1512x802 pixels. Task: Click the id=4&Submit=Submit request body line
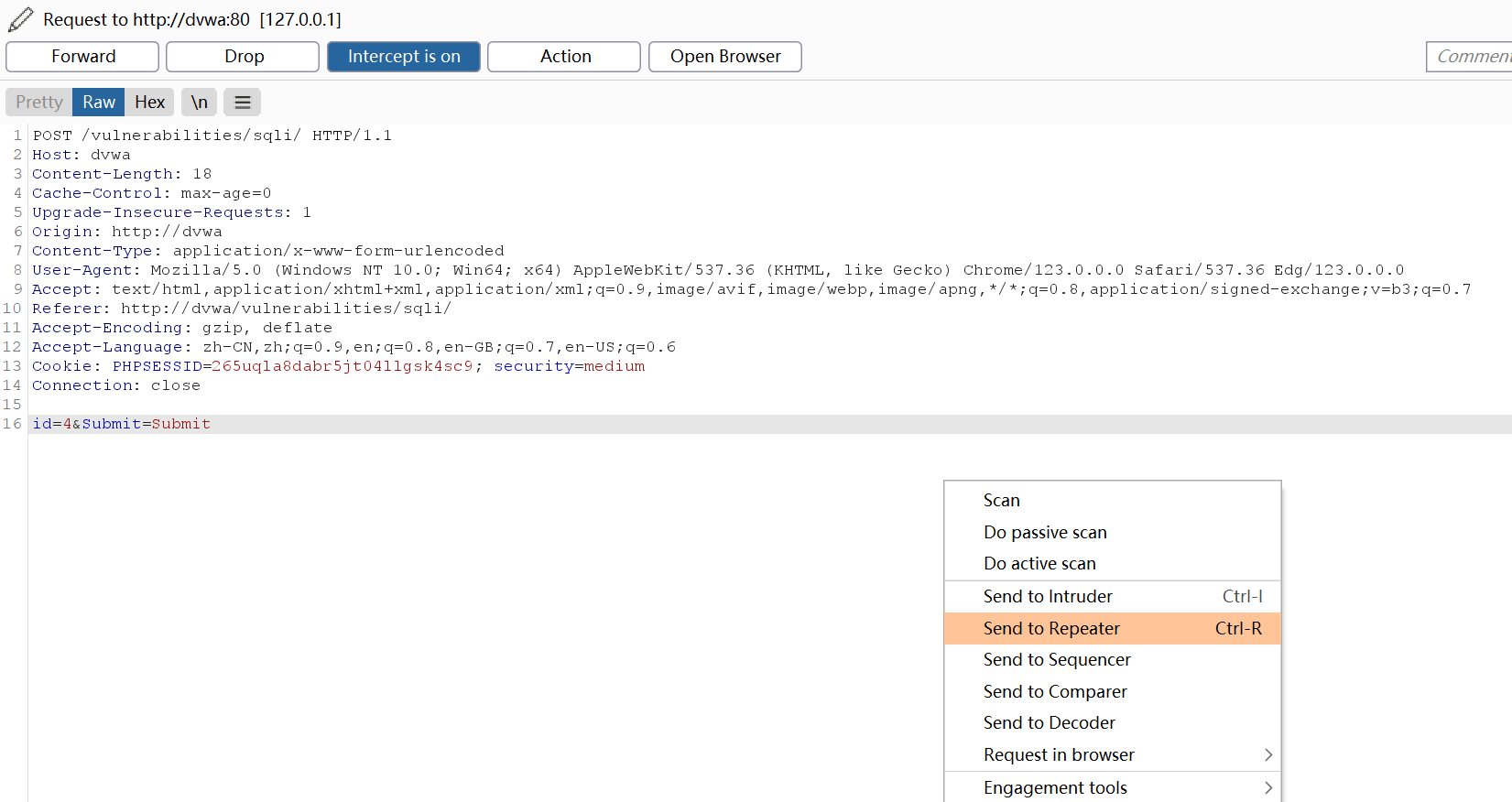(122, 424)
